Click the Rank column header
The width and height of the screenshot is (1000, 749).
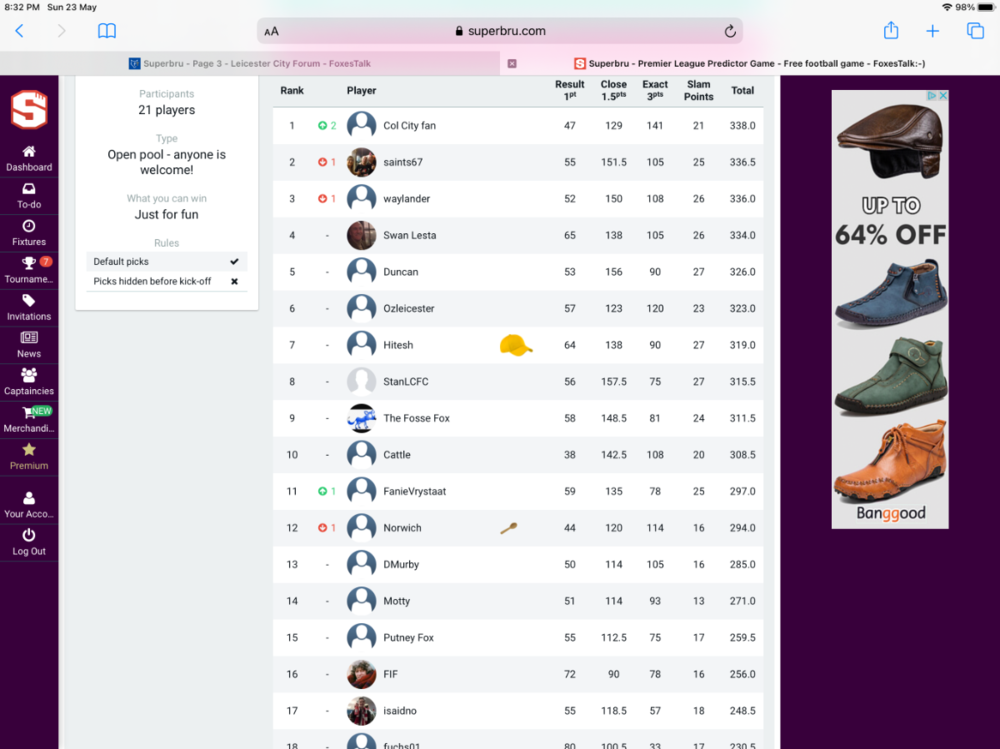291,91
